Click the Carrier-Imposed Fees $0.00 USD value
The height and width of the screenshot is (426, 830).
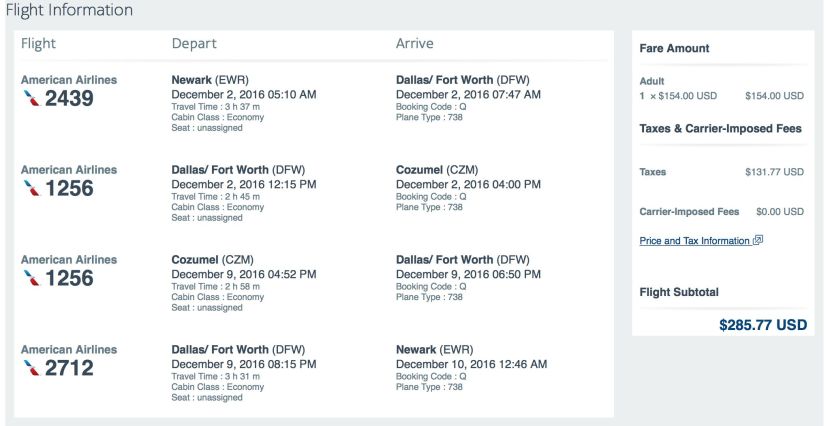pyautogui.click(x=780, y=212)
